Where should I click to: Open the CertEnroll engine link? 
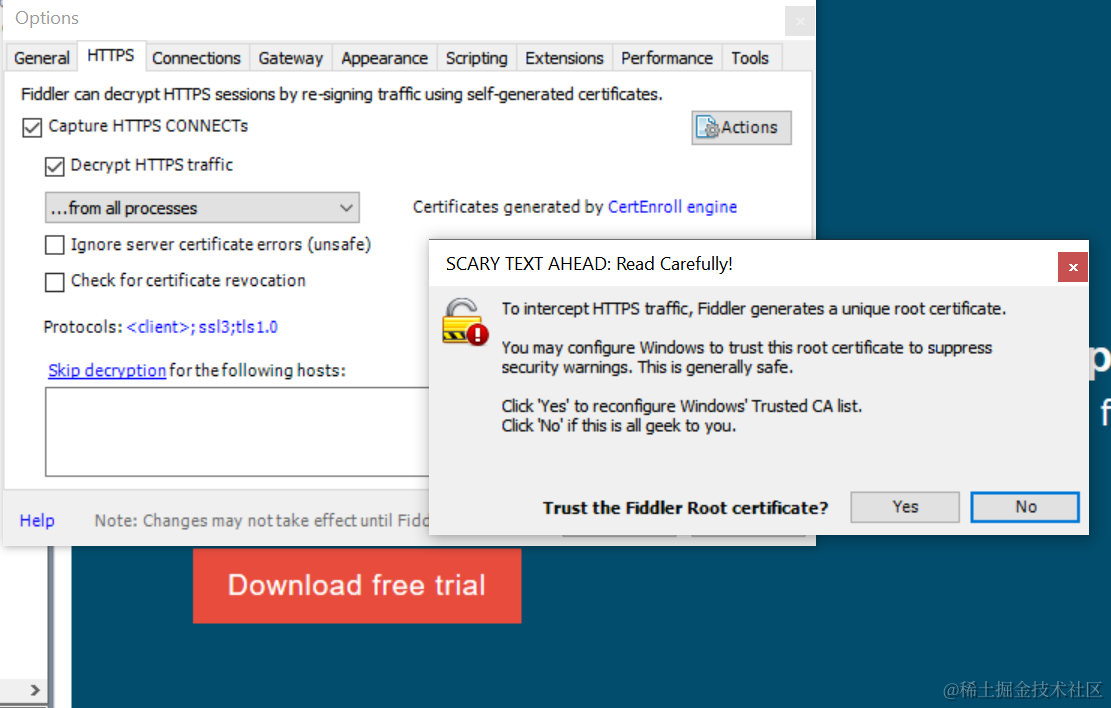click(672, 207)
